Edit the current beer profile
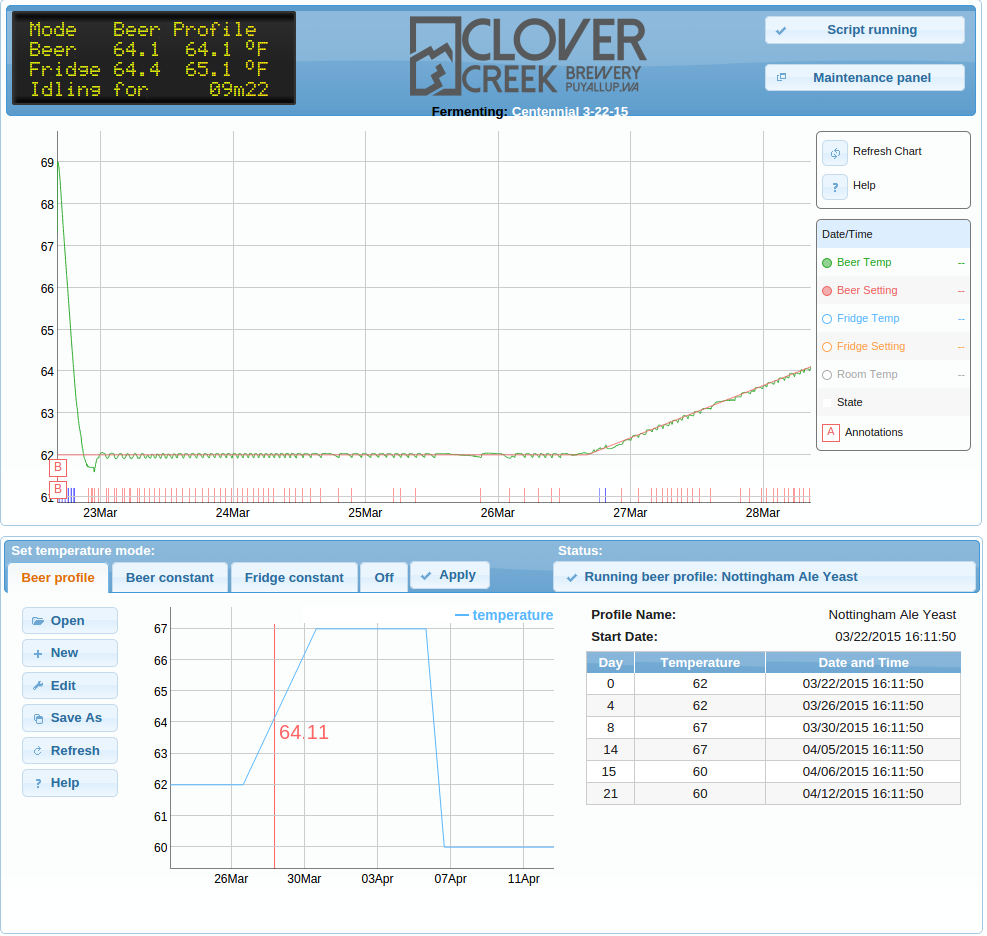This screenshot has width=987, height=936. (x=70, y=685)
